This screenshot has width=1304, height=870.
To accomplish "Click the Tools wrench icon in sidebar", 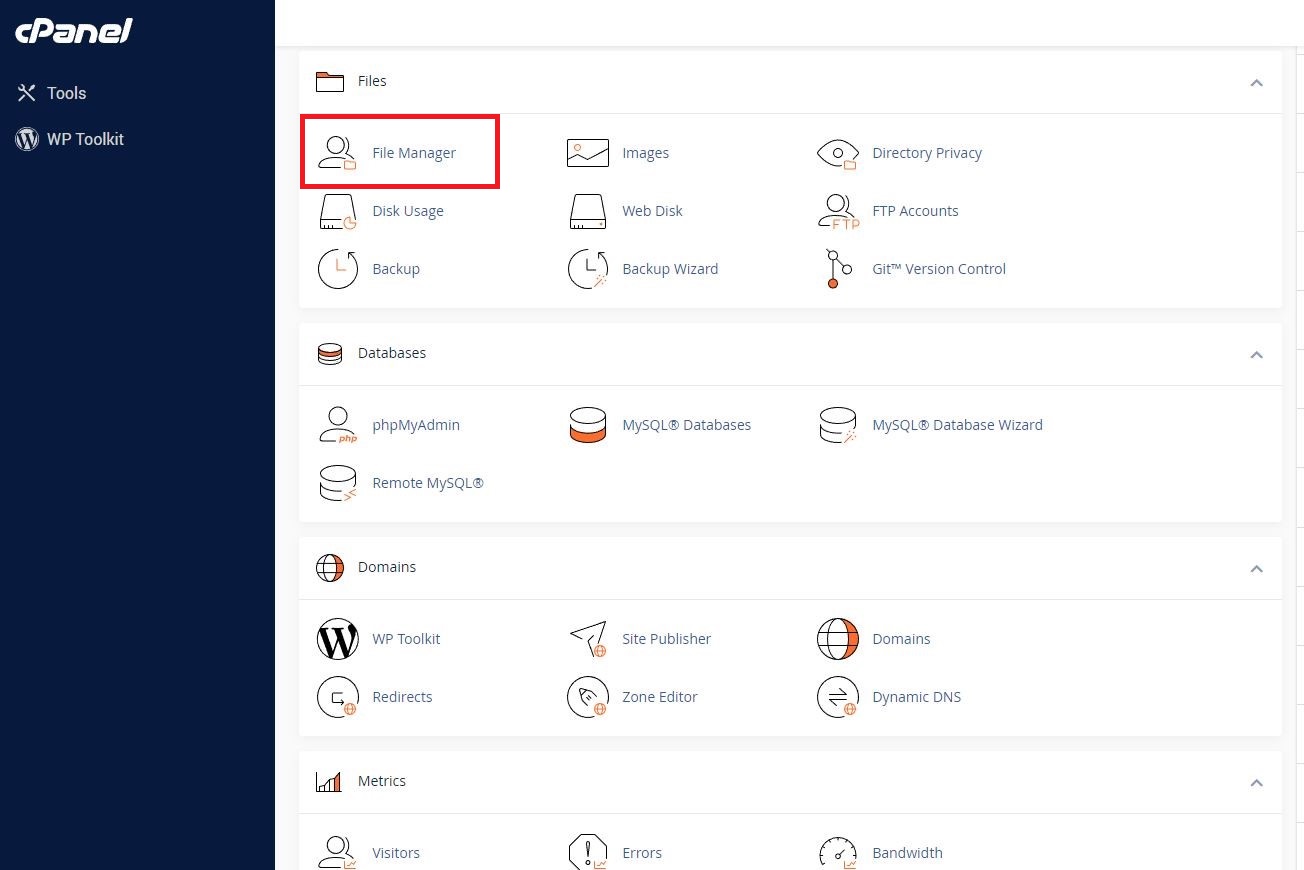I will [x=26, y=93].
